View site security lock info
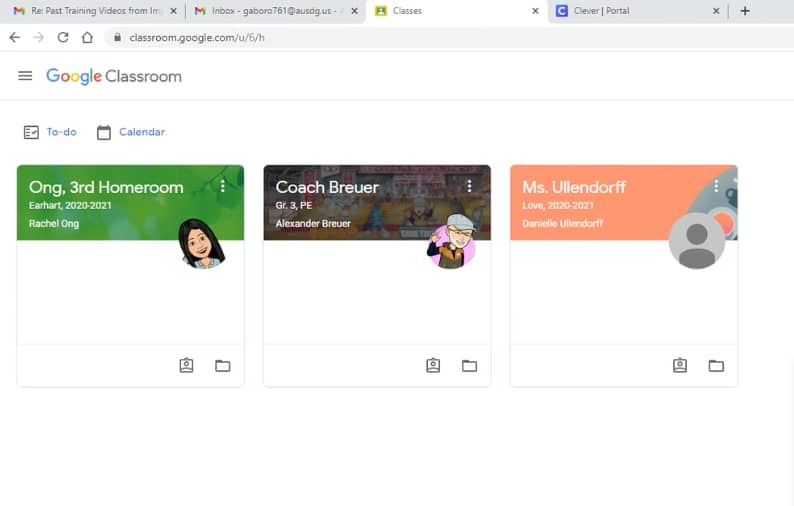The image size is (794, 506). 117,37
